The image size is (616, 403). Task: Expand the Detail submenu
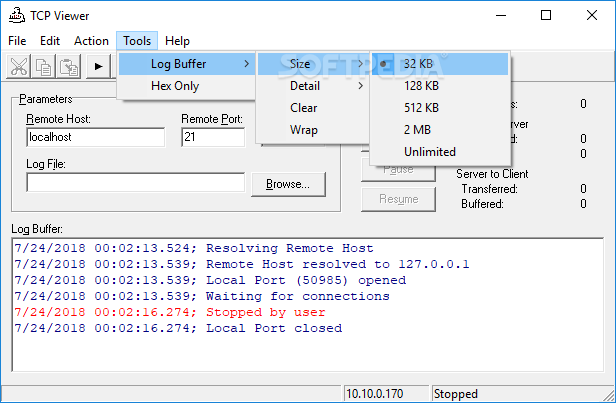pyautogui.click(x=313, y=86)
